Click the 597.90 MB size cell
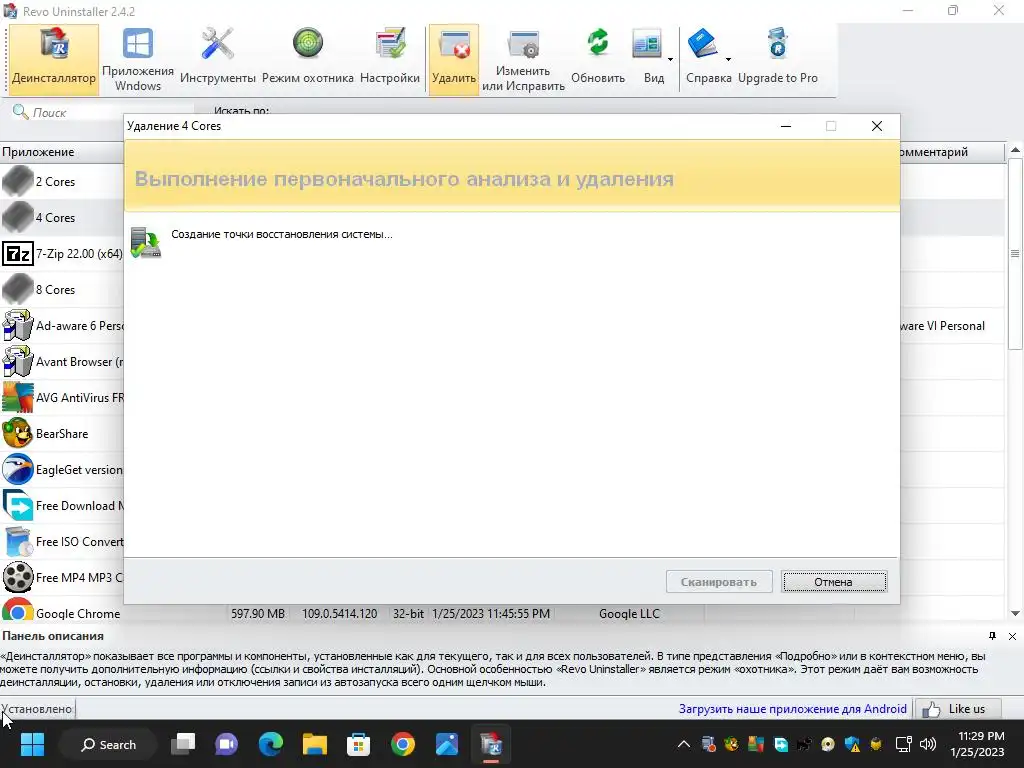This screenshot has height=768, width=1024. pos(258,613)
